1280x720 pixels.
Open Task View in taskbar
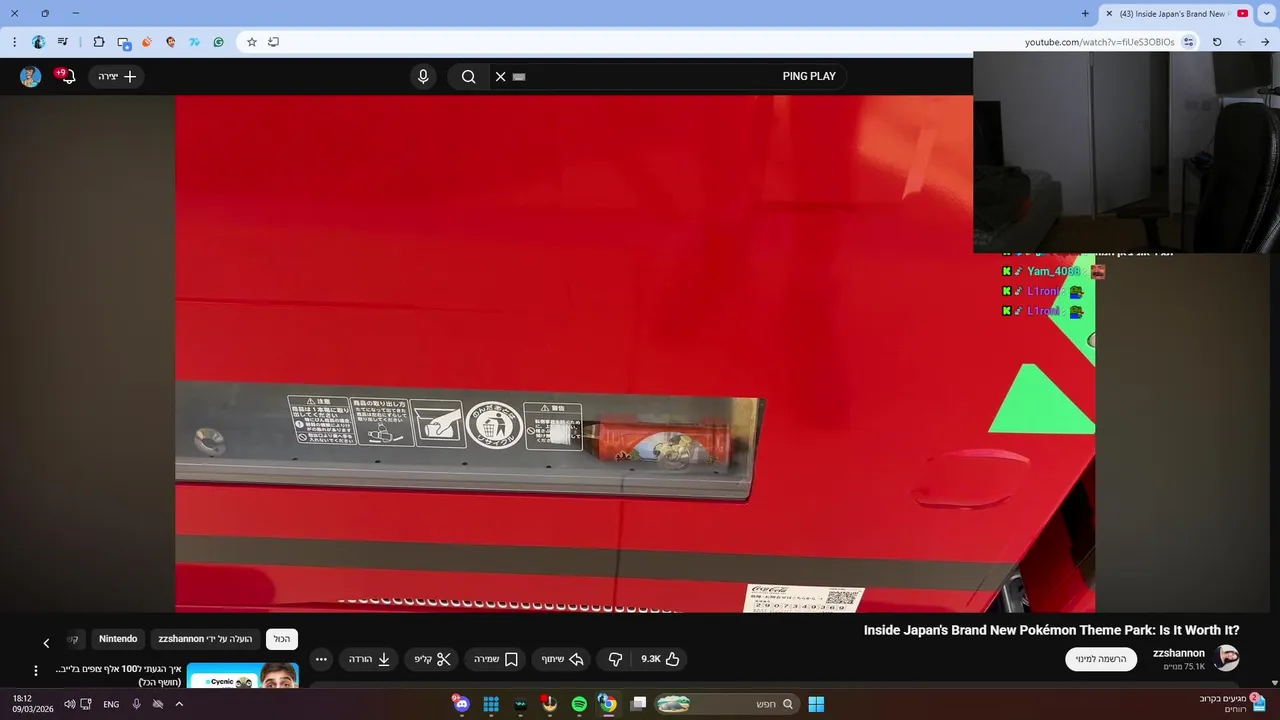[x=638, y=704]
